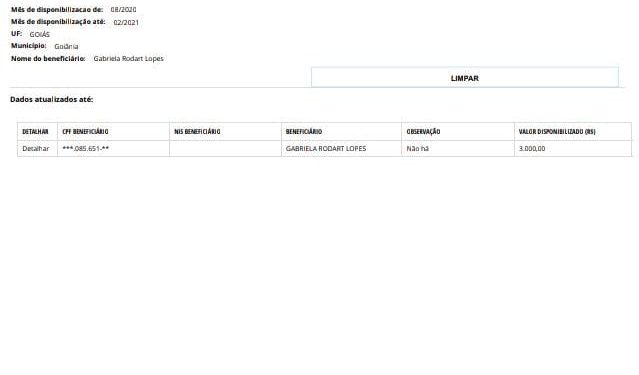Click the 08/2020 start month value
Viewport: 639px width, 375px height.
coord(123,9)
